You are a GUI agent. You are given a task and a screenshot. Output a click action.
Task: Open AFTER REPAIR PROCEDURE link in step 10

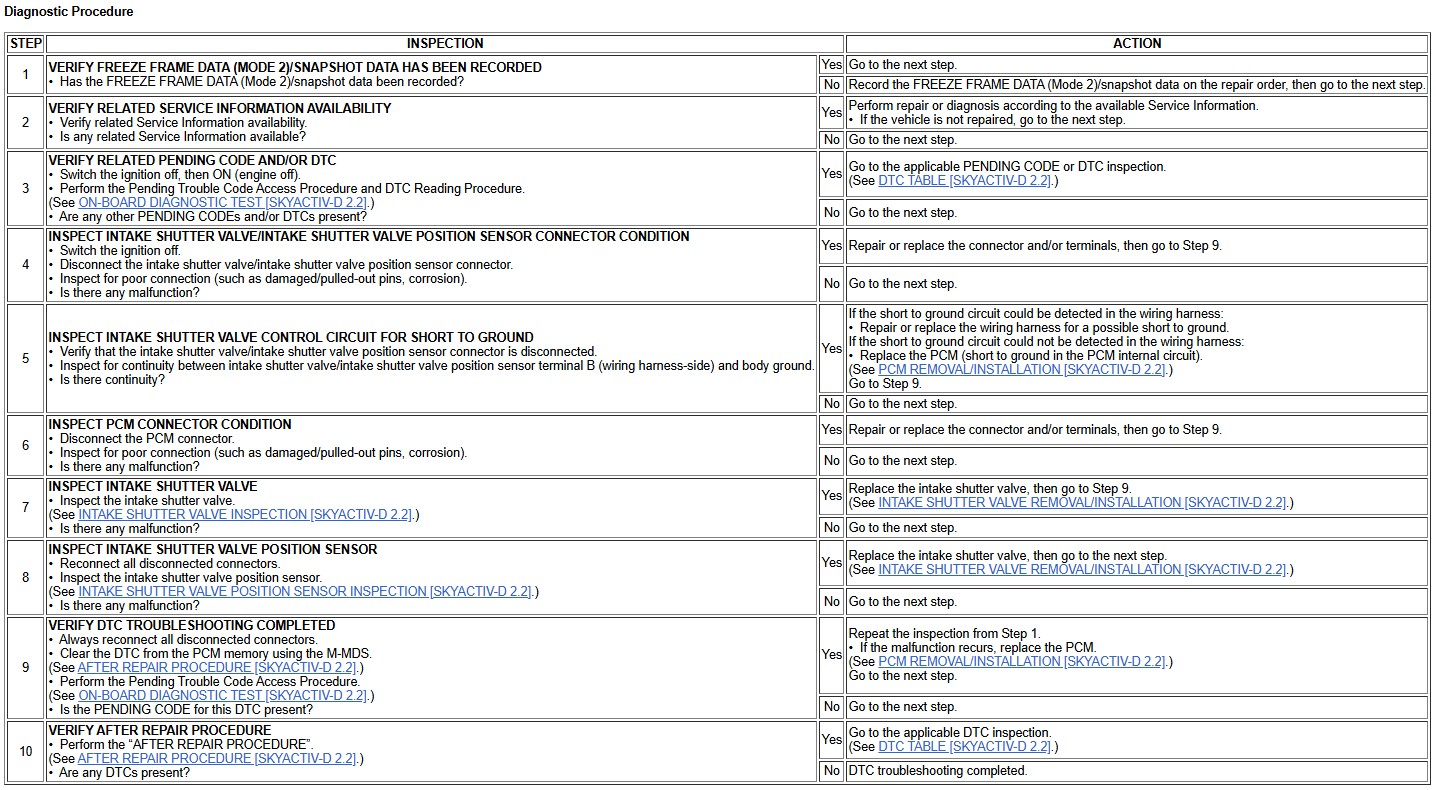[218, 758]
